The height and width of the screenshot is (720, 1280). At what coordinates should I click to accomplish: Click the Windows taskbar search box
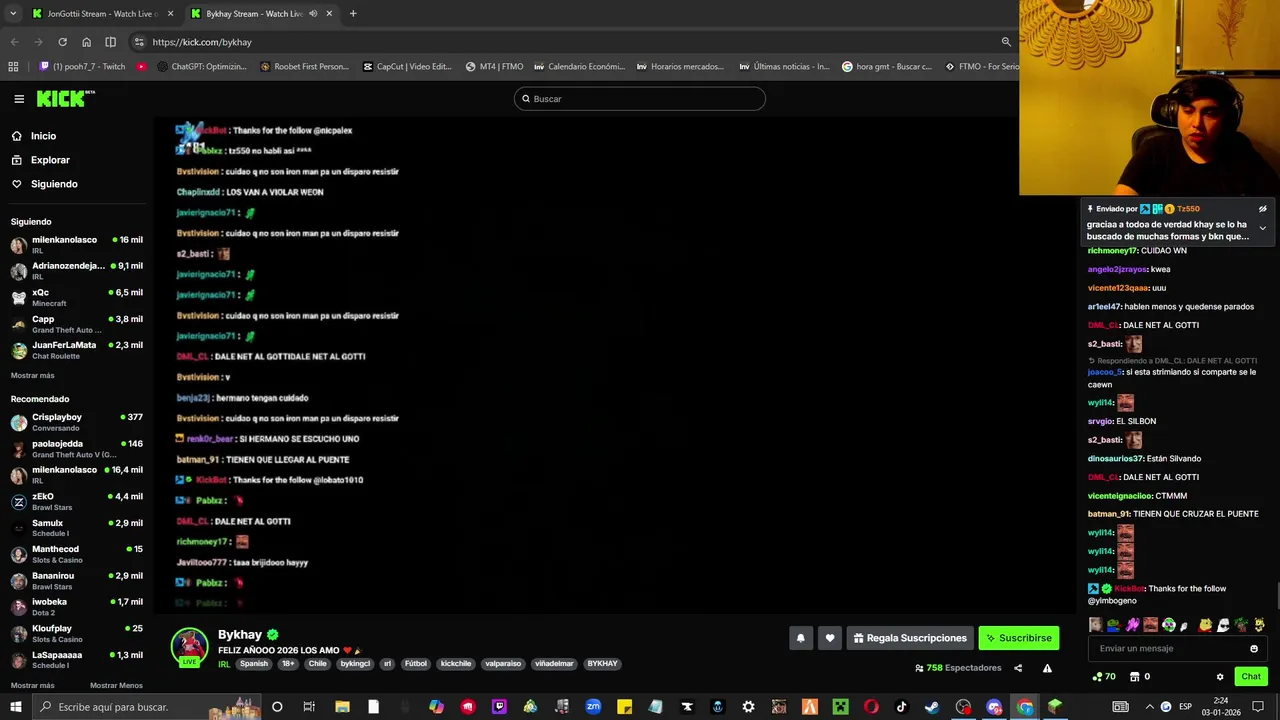[145, 707]
